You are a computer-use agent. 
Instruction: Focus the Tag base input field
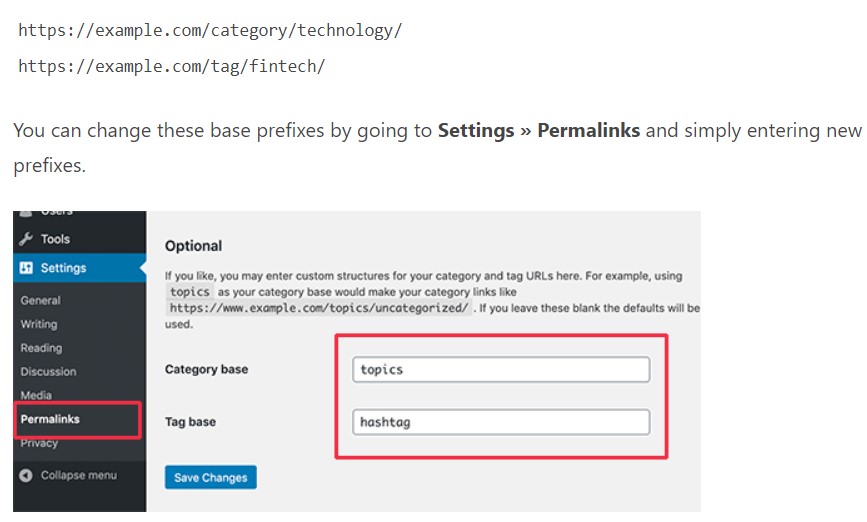501,422
